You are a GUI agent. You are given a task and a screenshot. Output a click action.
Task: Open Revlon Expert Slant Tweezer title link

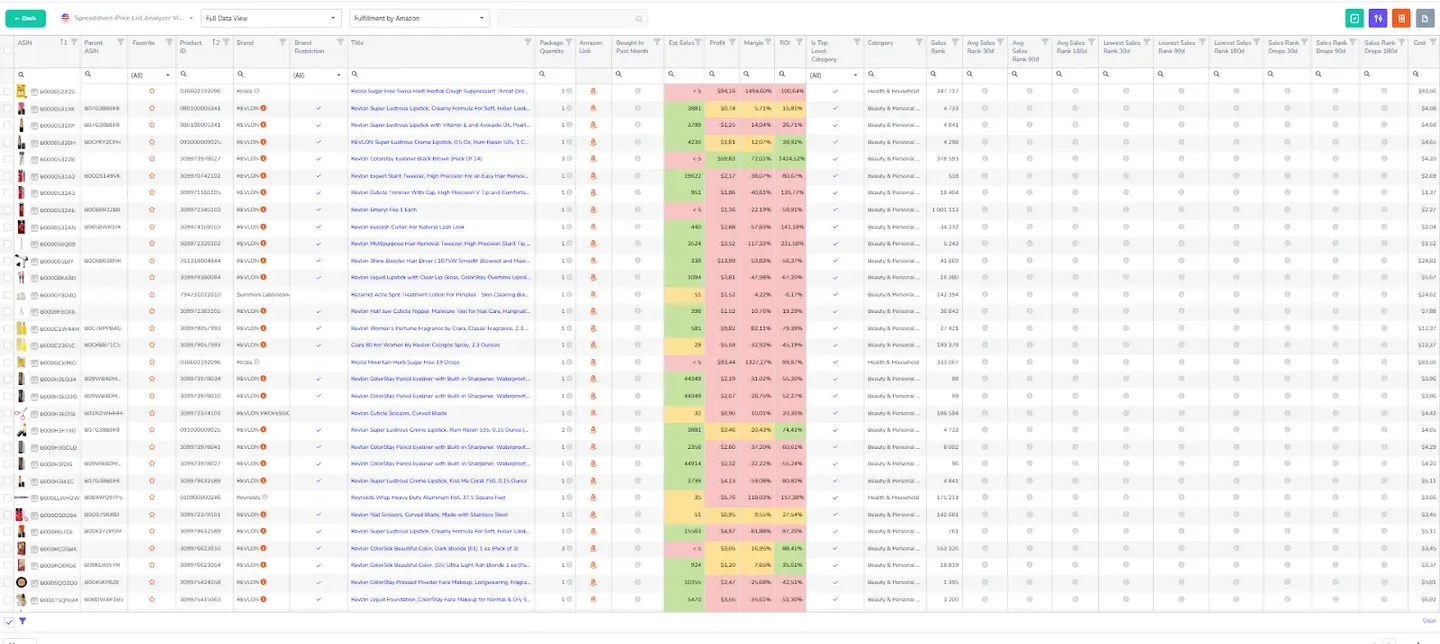(441, 175)
